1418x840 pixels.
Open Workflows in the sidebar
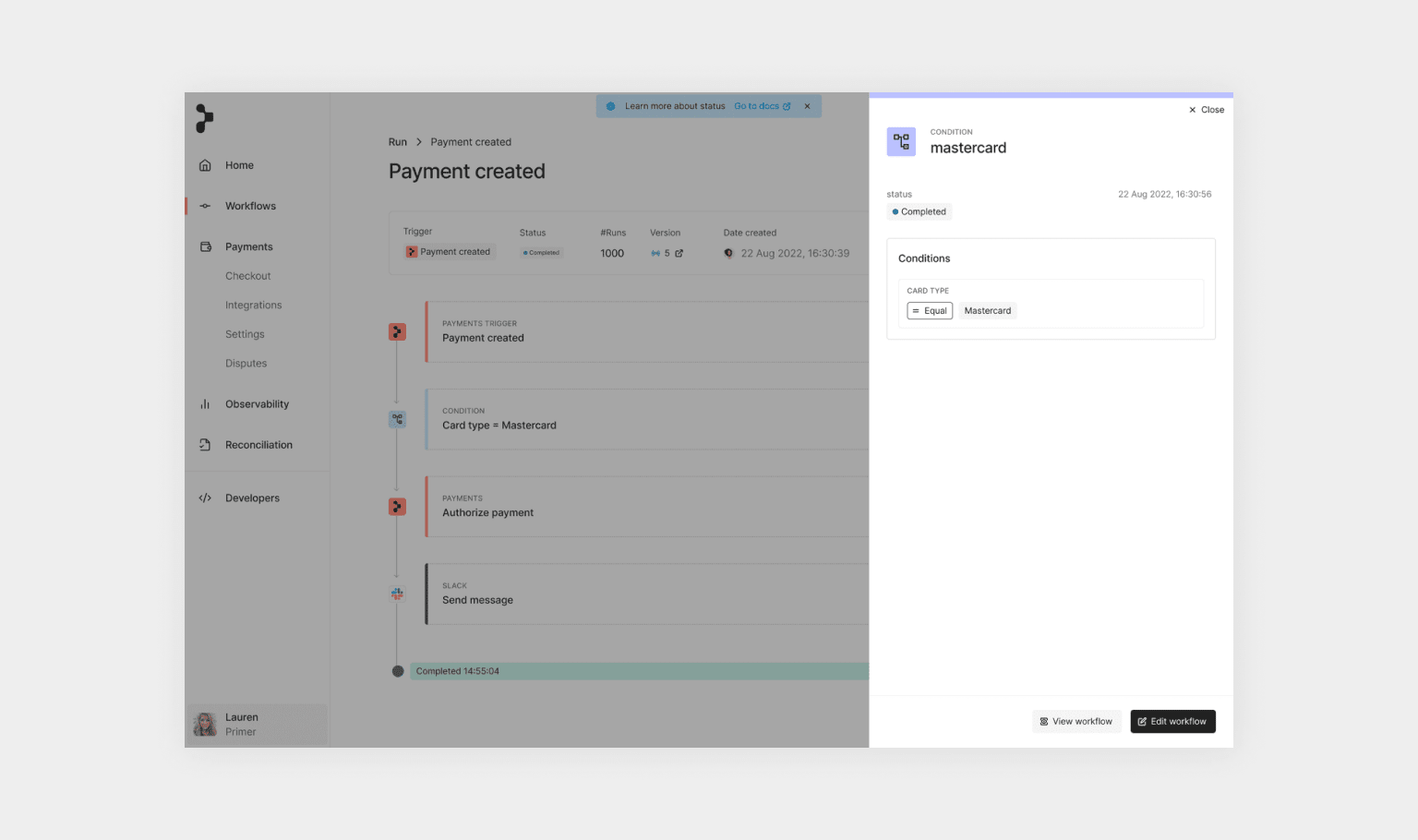(x=250, y=206)
